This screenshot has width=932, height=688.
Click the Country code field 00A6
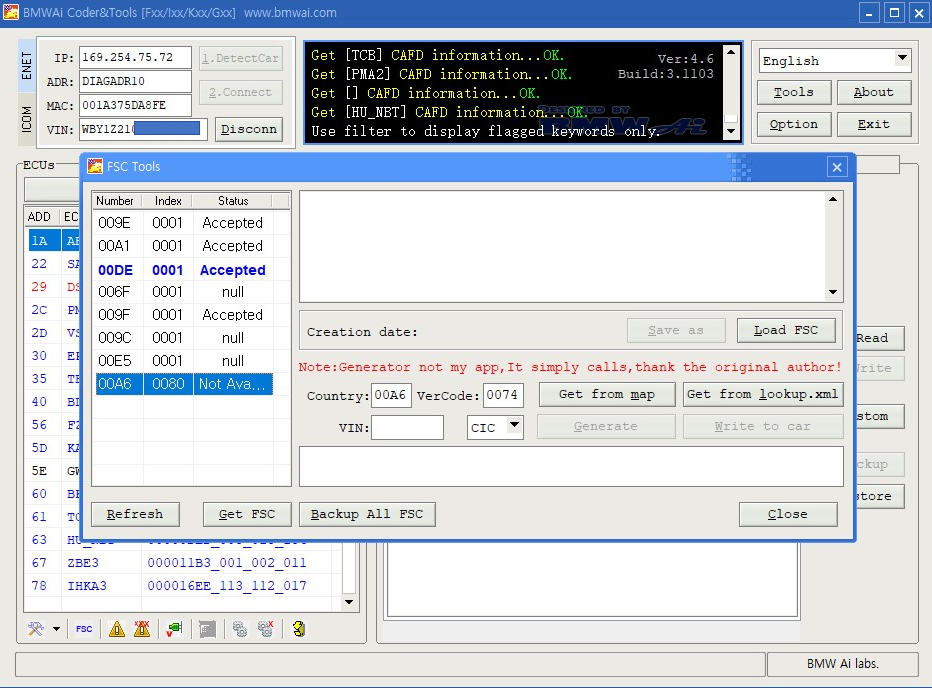pos(391,395)
